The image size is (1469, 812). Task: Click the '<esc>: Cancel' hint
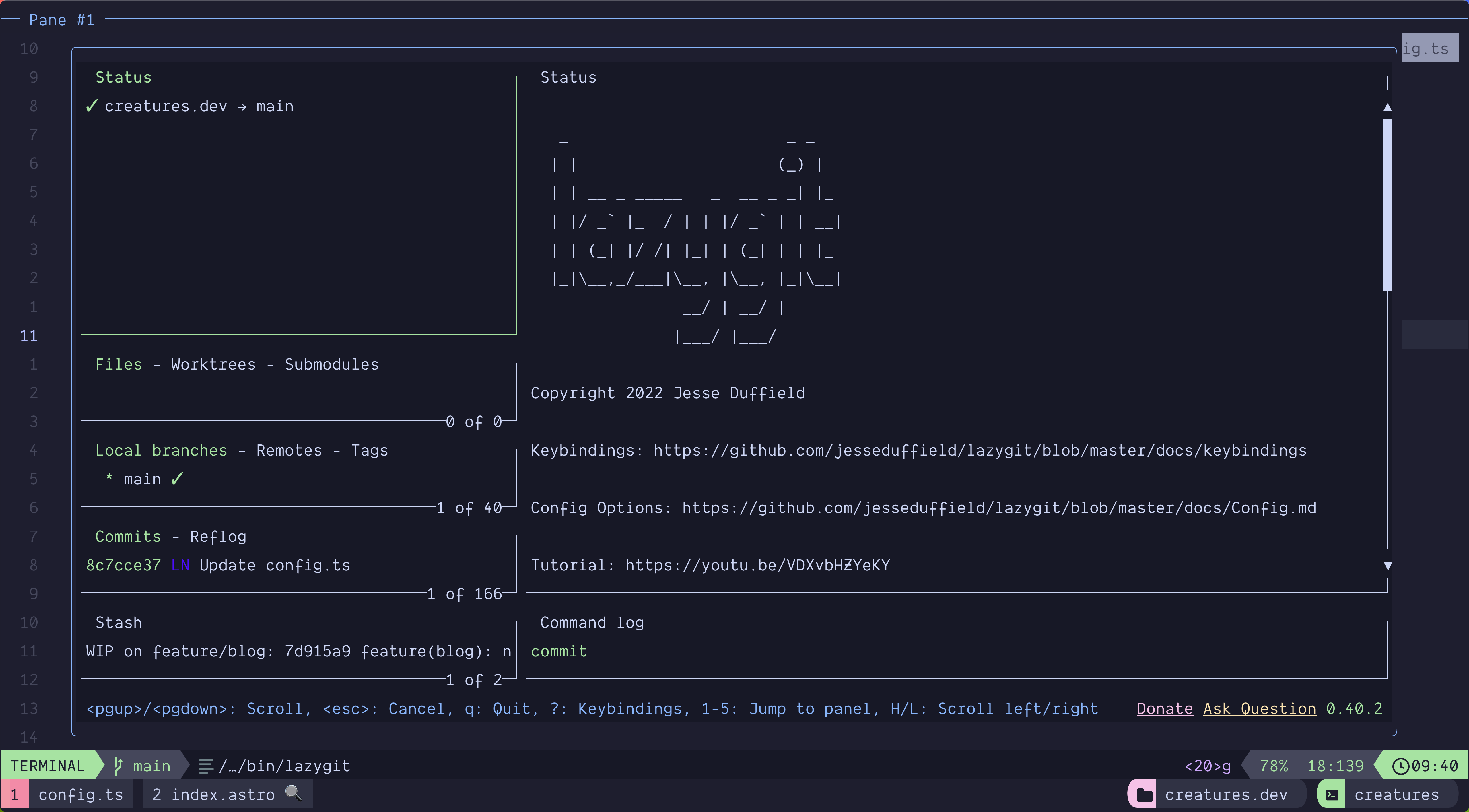(388, 709)
